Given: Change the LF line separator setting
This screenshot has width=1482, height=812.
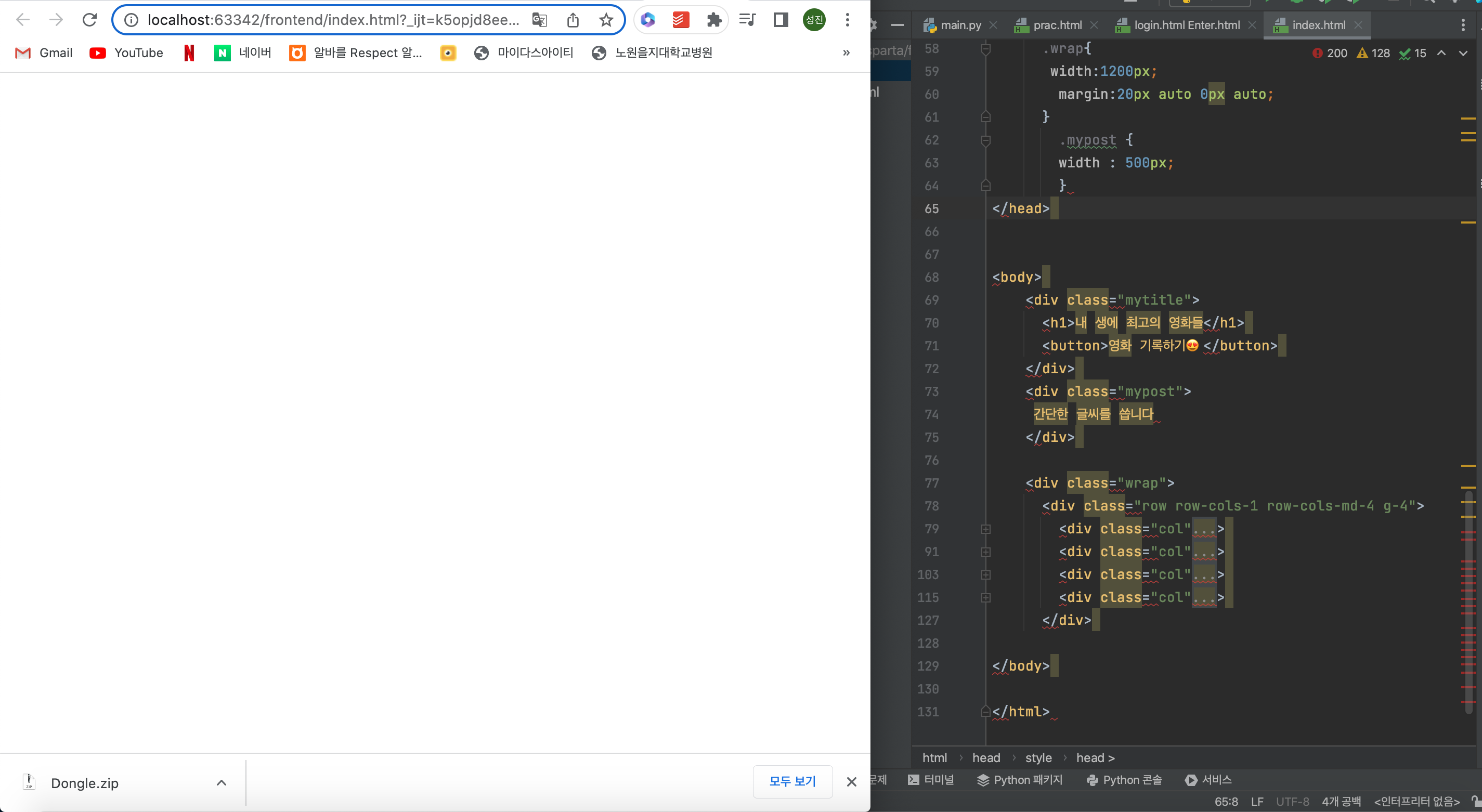Looking at the screenshot, I should [x=1257, y=802].
